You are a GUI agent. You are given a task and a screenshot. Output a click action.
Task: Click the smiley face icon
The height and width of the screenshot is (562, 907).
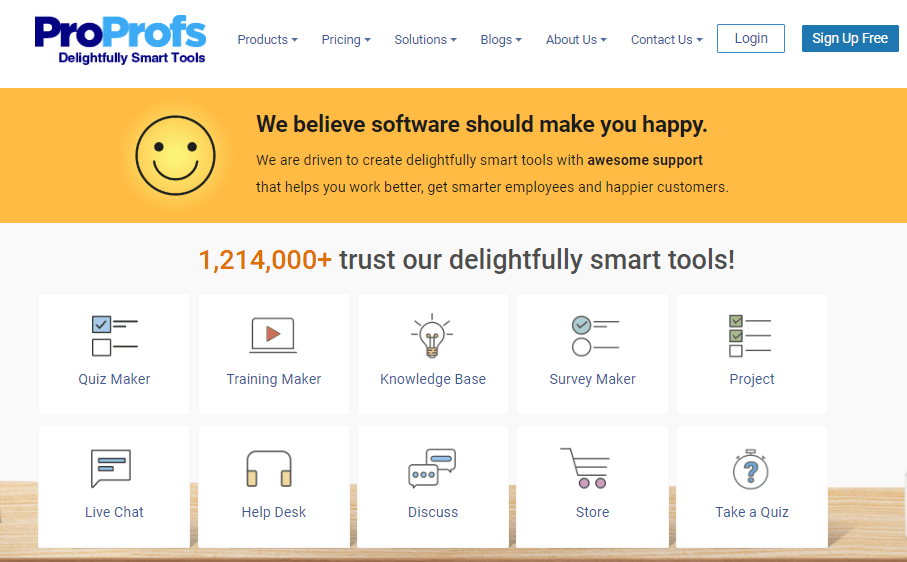click(175, 156)
